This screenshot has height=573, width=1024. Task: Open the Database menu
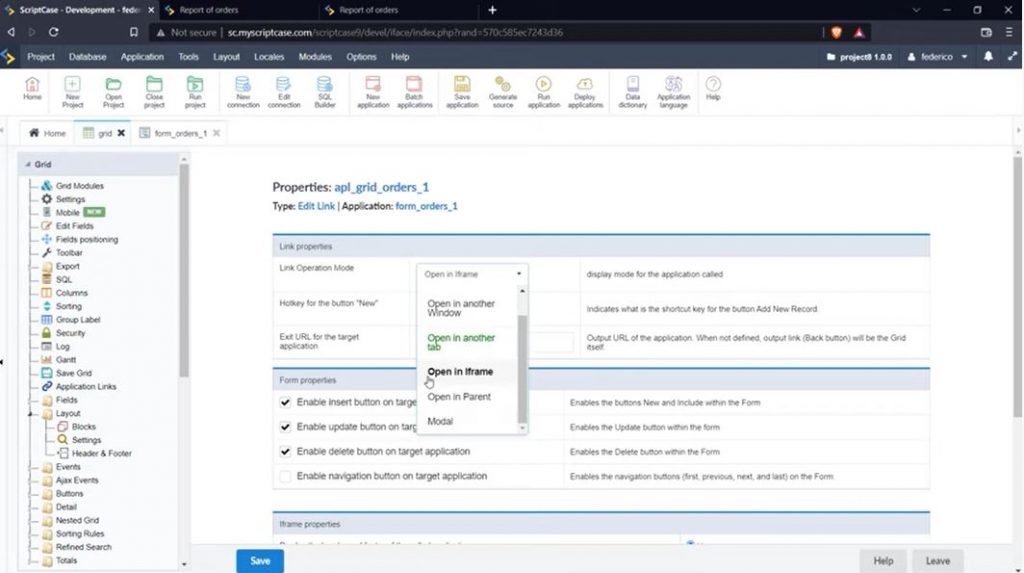point(87,57)
